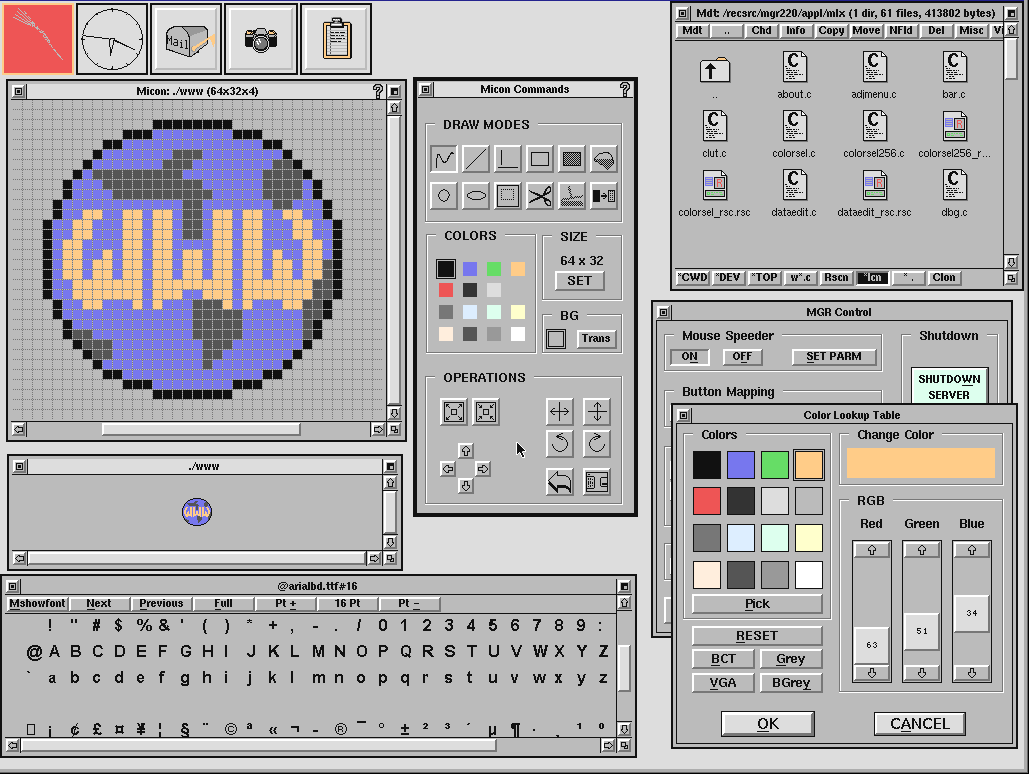Select the scissors cut tool
1029x774 pixels.
point(540,195)
